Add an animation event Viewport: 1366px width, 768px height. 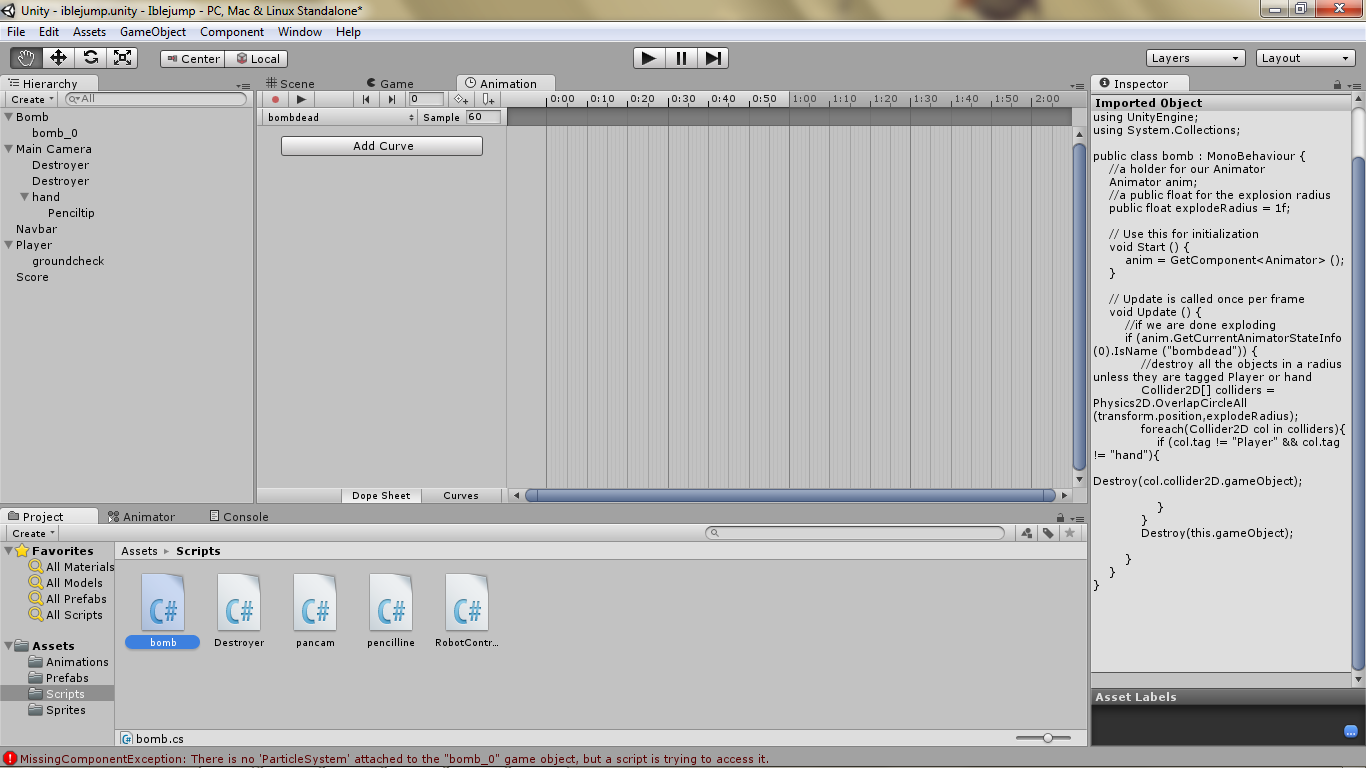point(488,99)
